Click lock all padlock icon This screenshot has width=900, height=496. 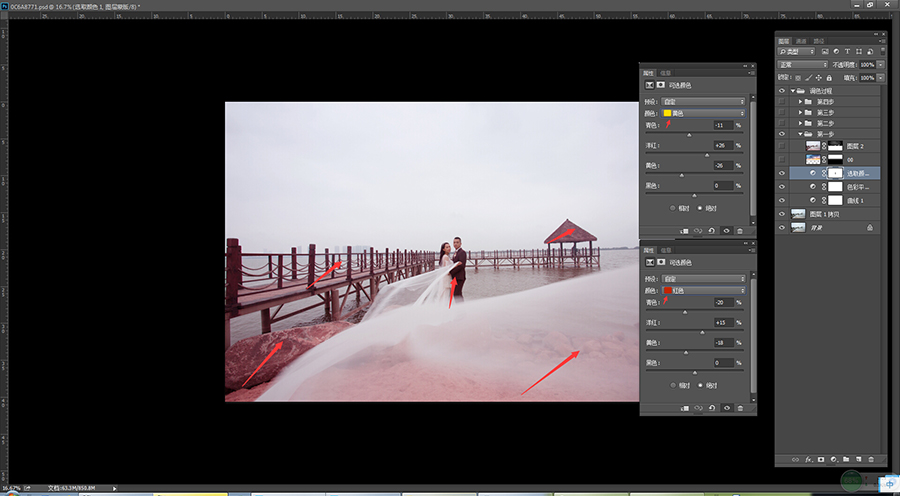(x=828, y=78)
